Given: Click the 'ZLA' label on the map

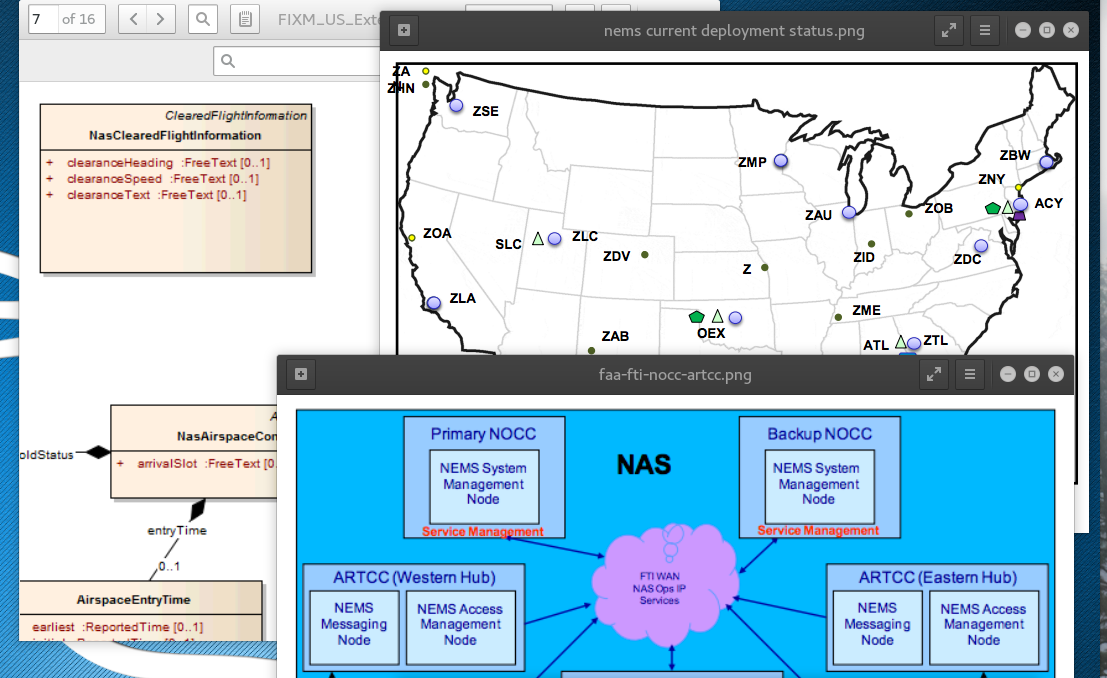Looking at the screenshot, I should coord(463,299).
